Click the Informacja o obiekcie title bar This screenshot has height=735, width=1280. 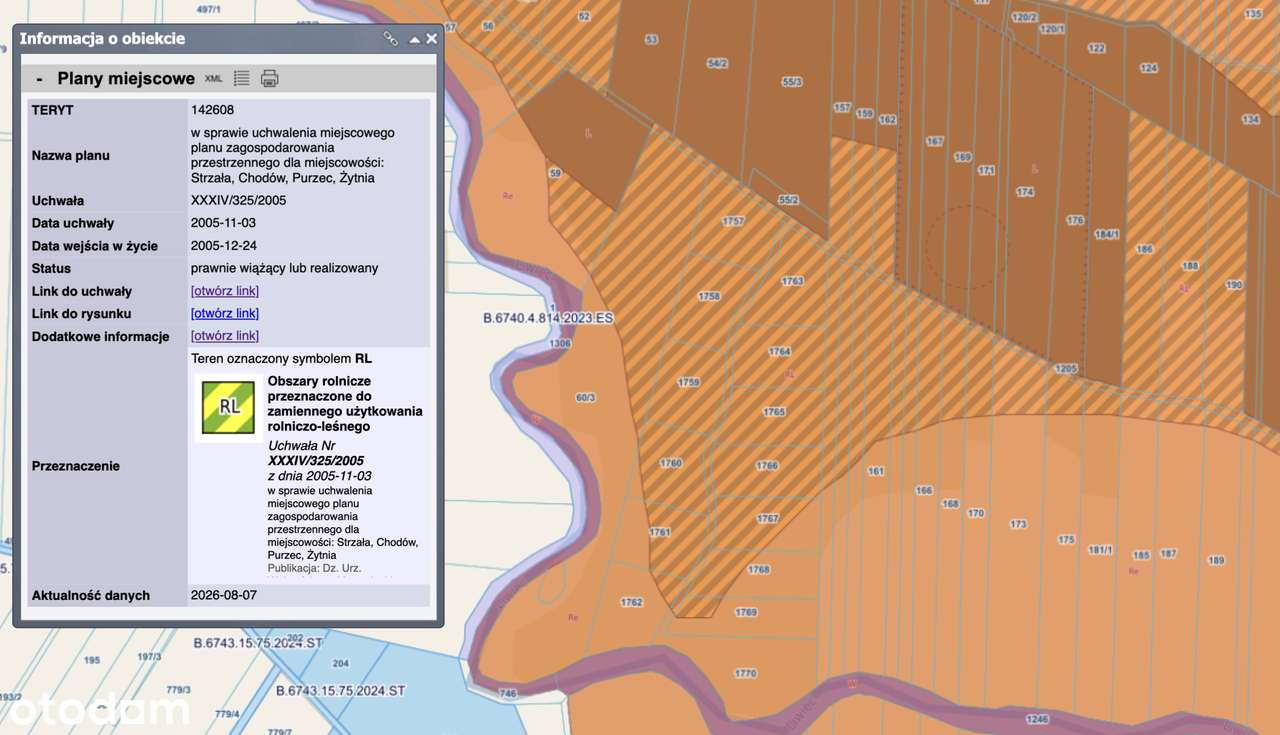[200, 39]
